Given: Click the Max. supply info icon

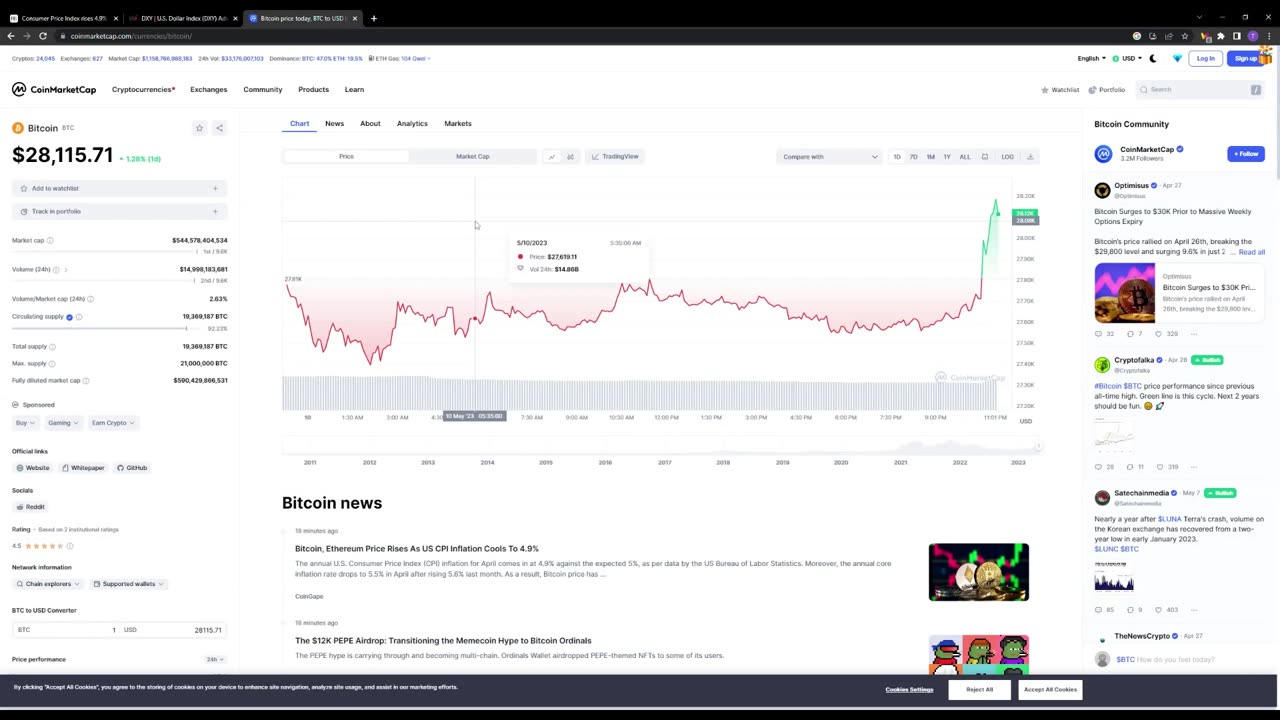Looking at the screenshot, I should click(x=52, y=363).
